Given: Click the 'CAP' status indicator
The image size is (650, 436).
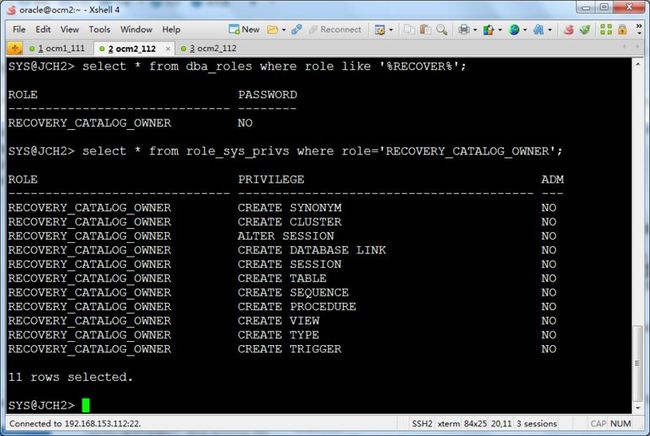Looking at the screenshot, I should pyautogui.click(x=598, y=424).
